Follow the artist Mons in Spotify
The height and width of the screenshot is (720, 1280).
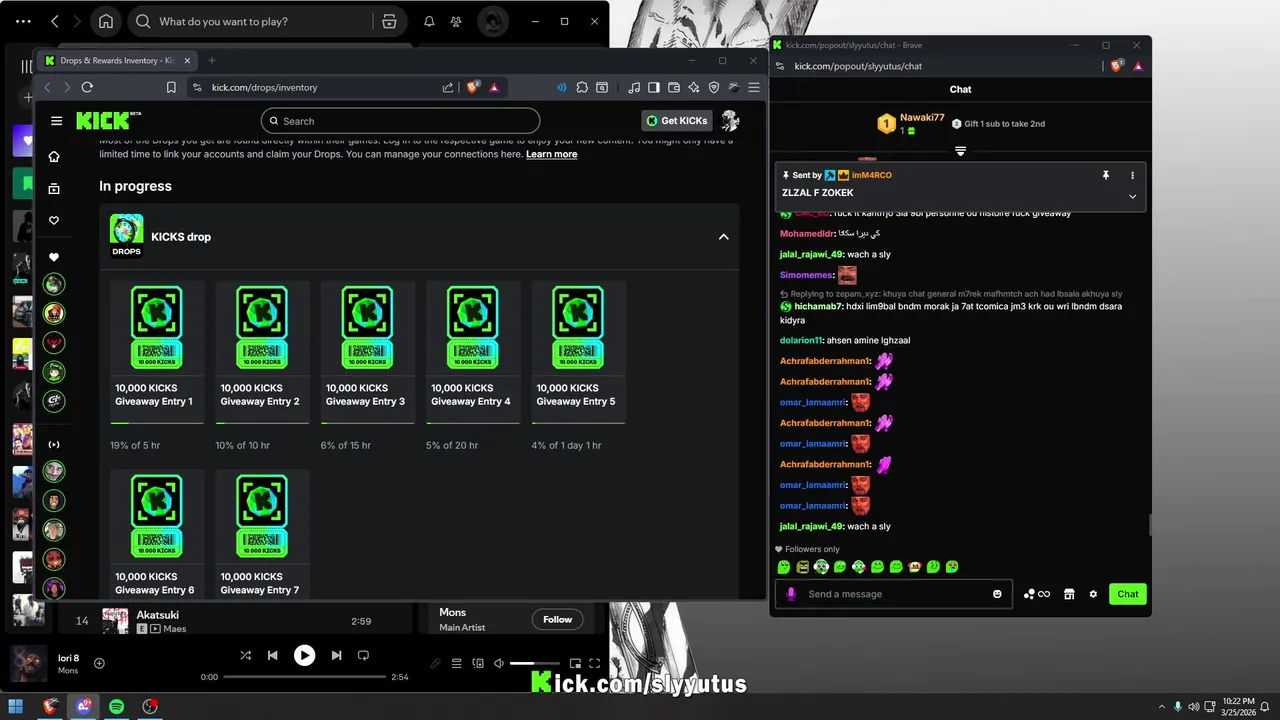click(x=557, y=619)
